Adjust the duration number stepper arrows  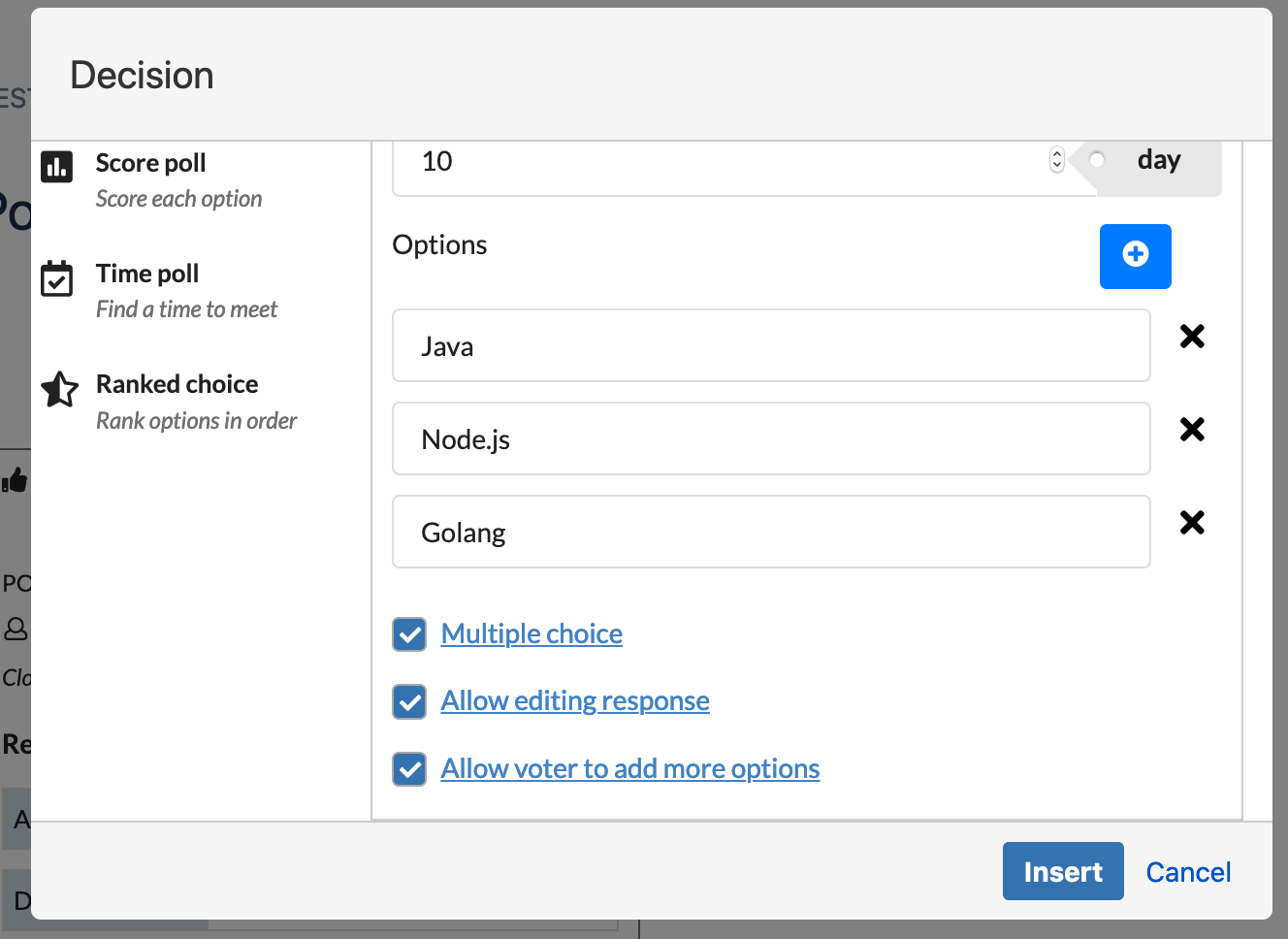[1057, 160]
